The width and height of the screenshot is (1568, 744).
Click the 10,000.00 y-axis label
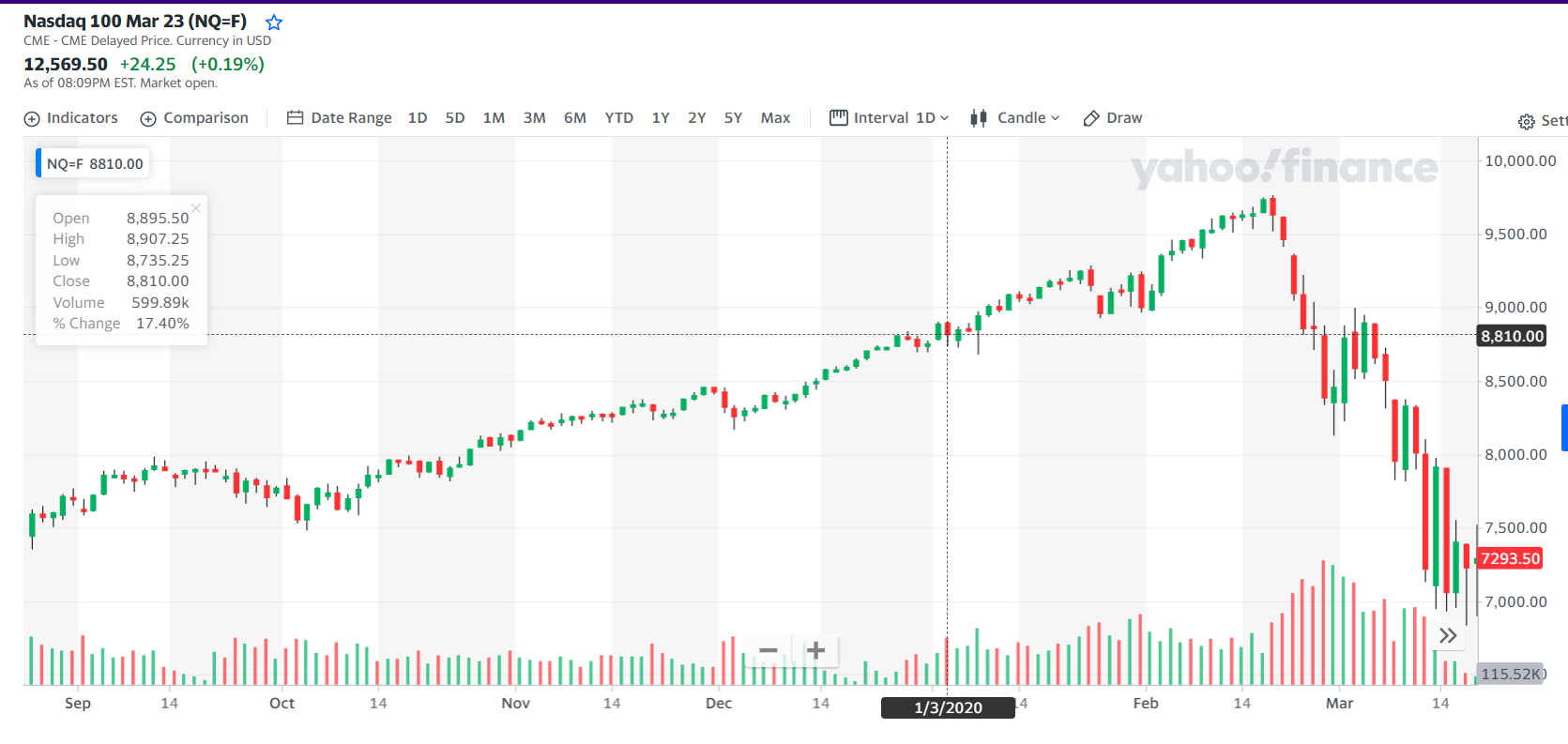(1520, 160)
